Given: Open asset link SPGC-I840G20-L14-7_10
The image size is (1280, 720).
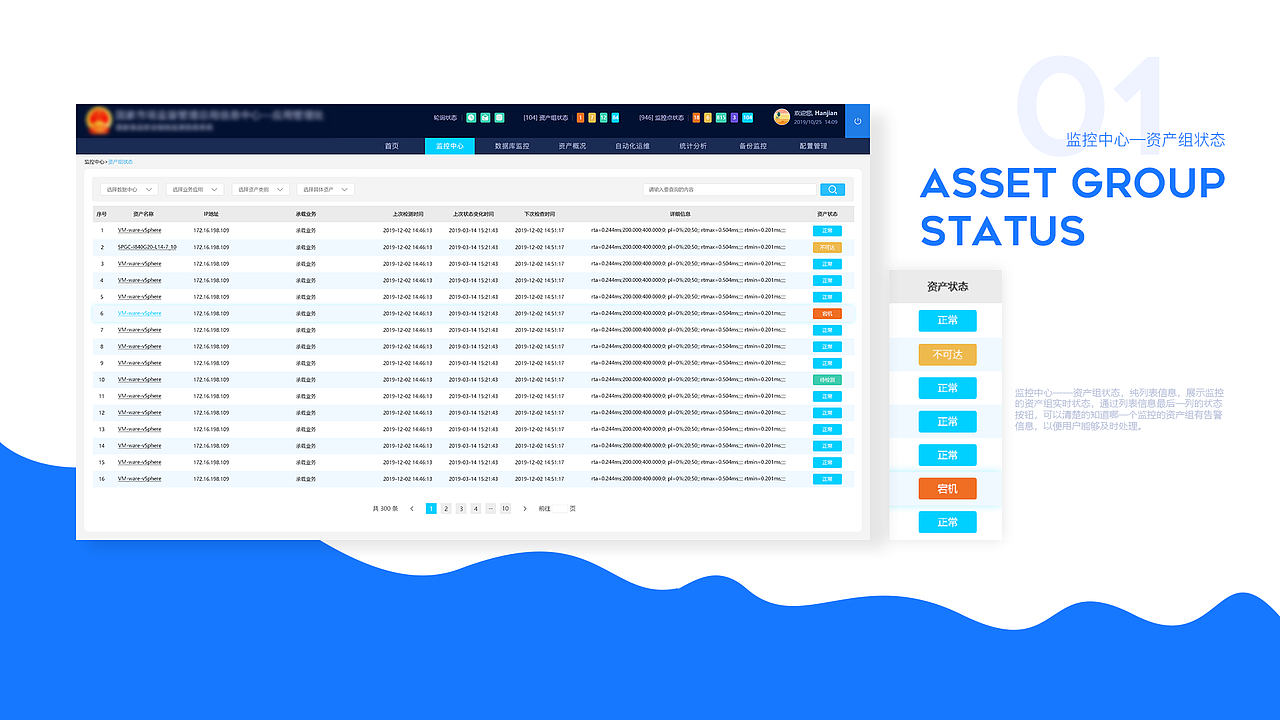Looking at the screenshot, I should 147,247.
